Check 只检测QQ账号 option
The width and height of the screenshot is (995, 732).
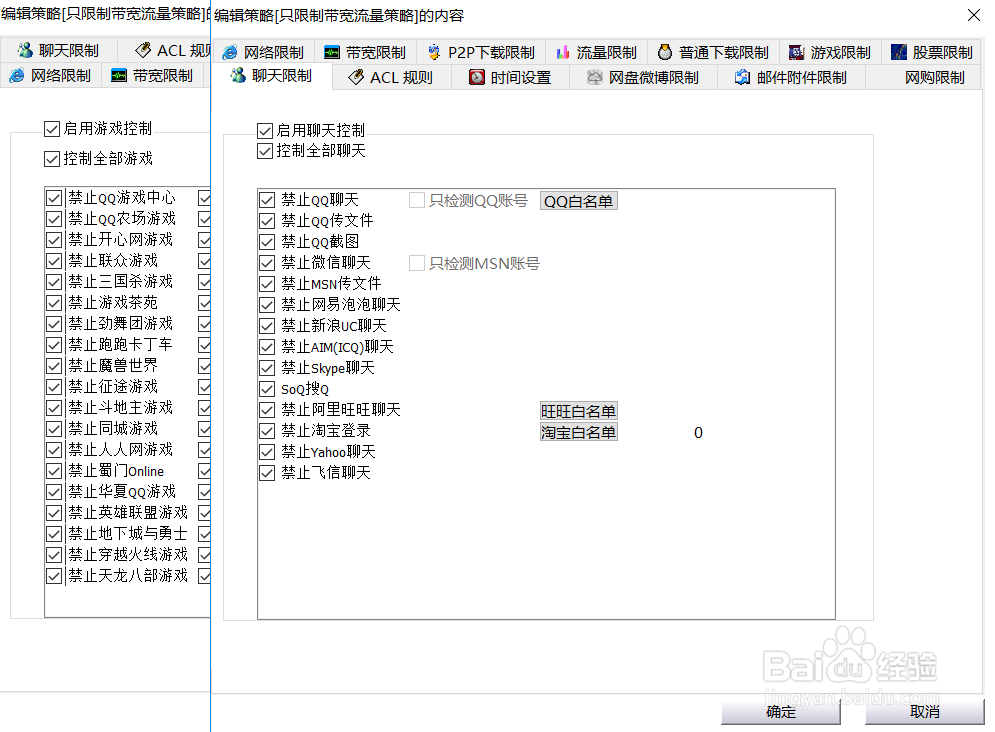point(417,200)
